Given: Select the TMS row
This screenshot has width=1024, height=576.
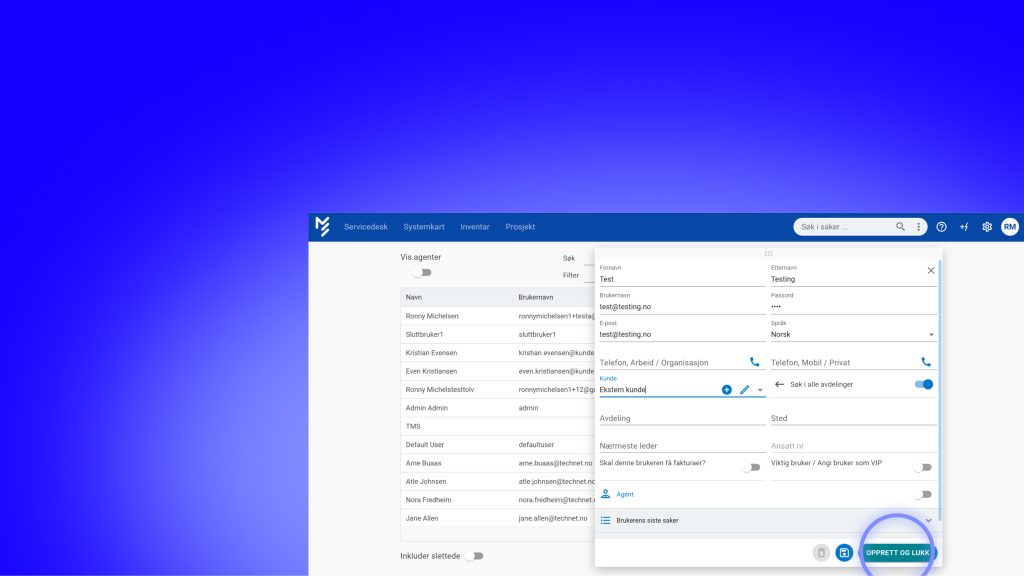Looking at the screenshot, I should click(x=498, y=426).
